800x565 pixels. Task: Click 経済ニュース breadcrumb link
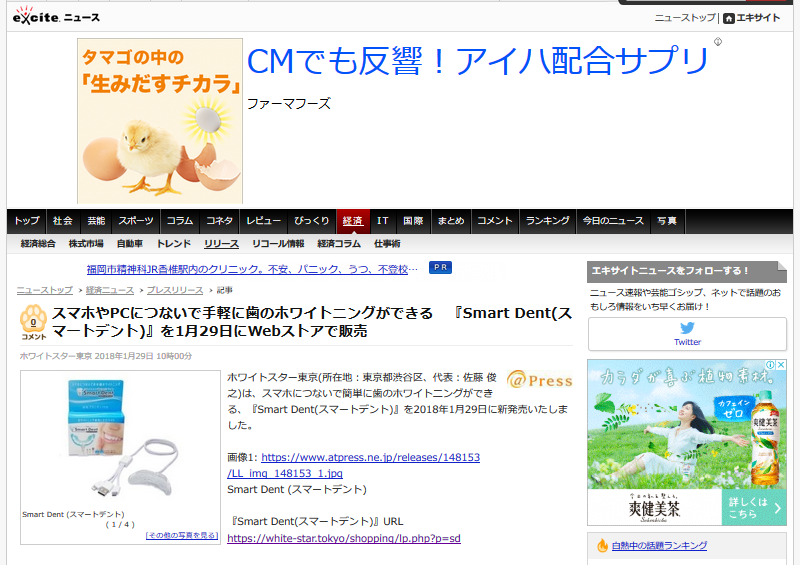tap(110, 290)
